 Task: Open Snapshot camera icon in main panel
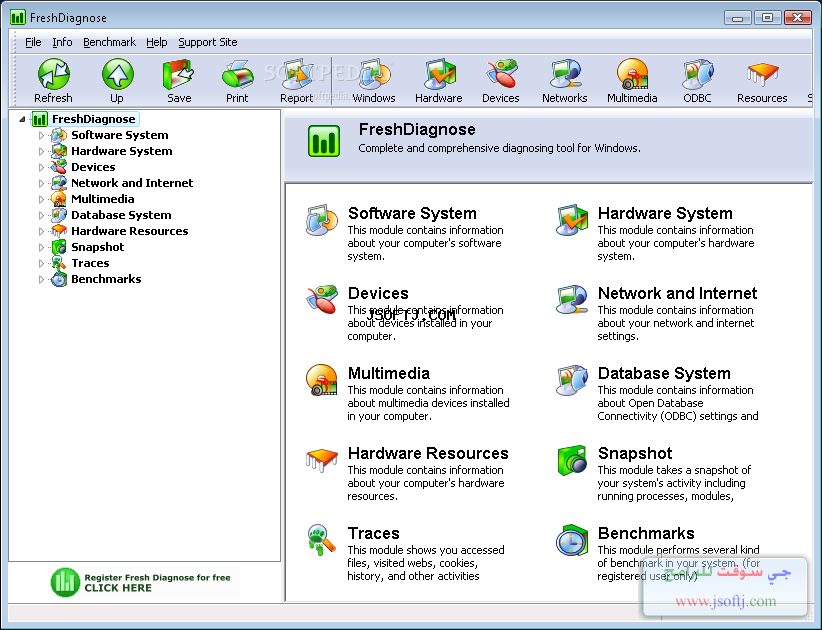click(x=572, y=460)
